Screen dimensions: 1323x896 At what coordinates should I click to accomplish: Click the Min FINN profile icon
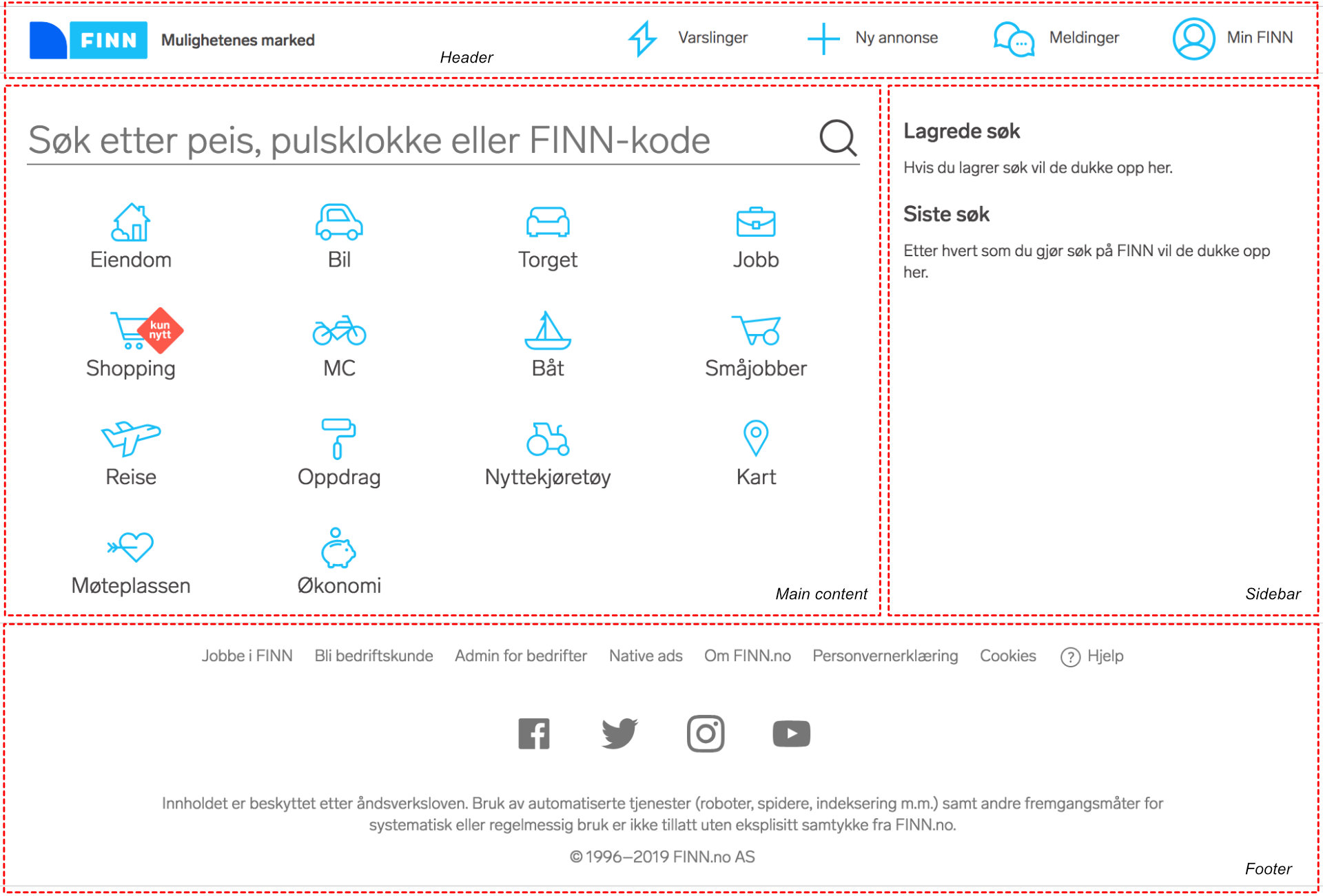[1193, 39]
